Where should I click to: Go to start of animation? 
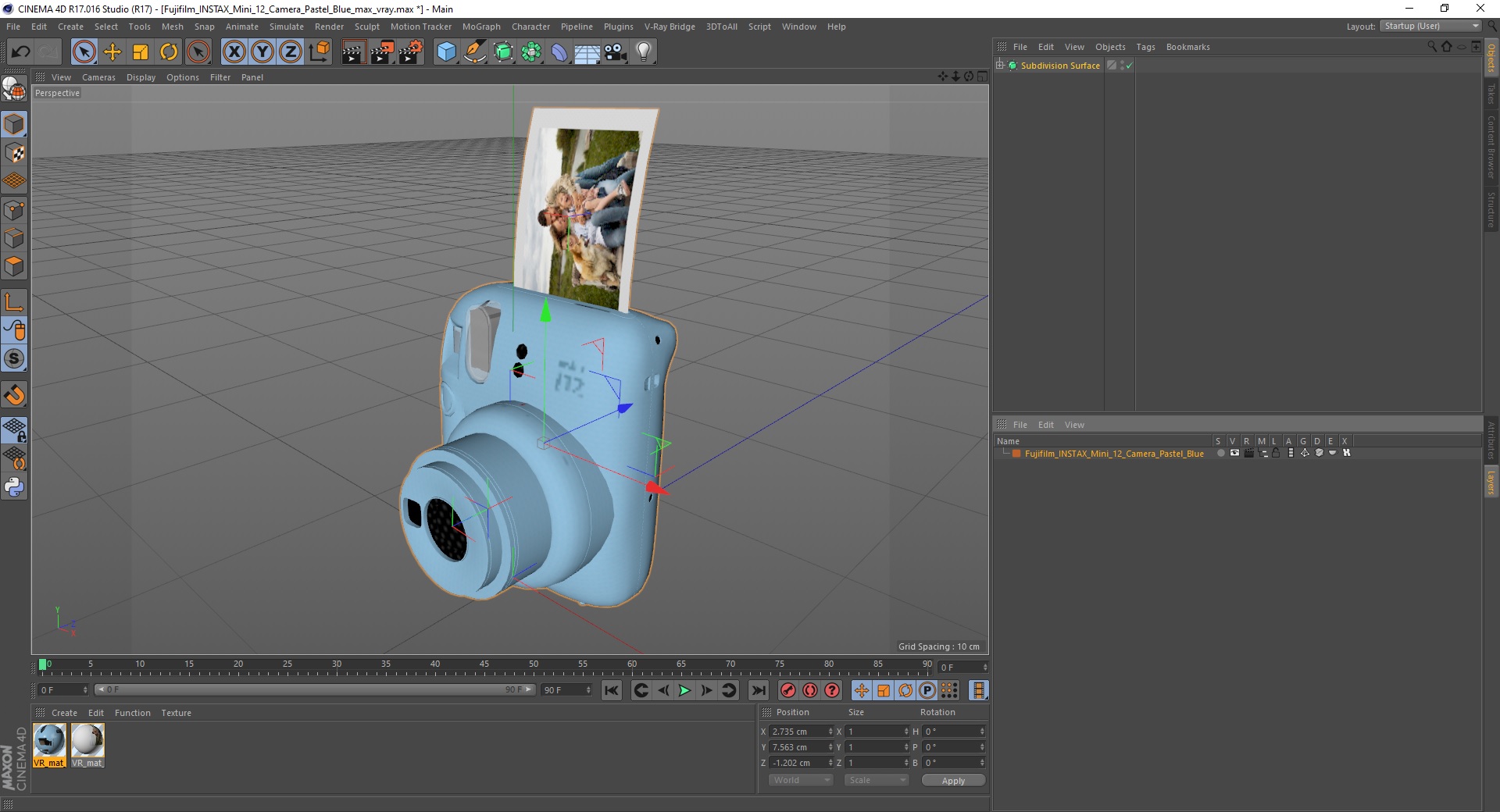612,690
